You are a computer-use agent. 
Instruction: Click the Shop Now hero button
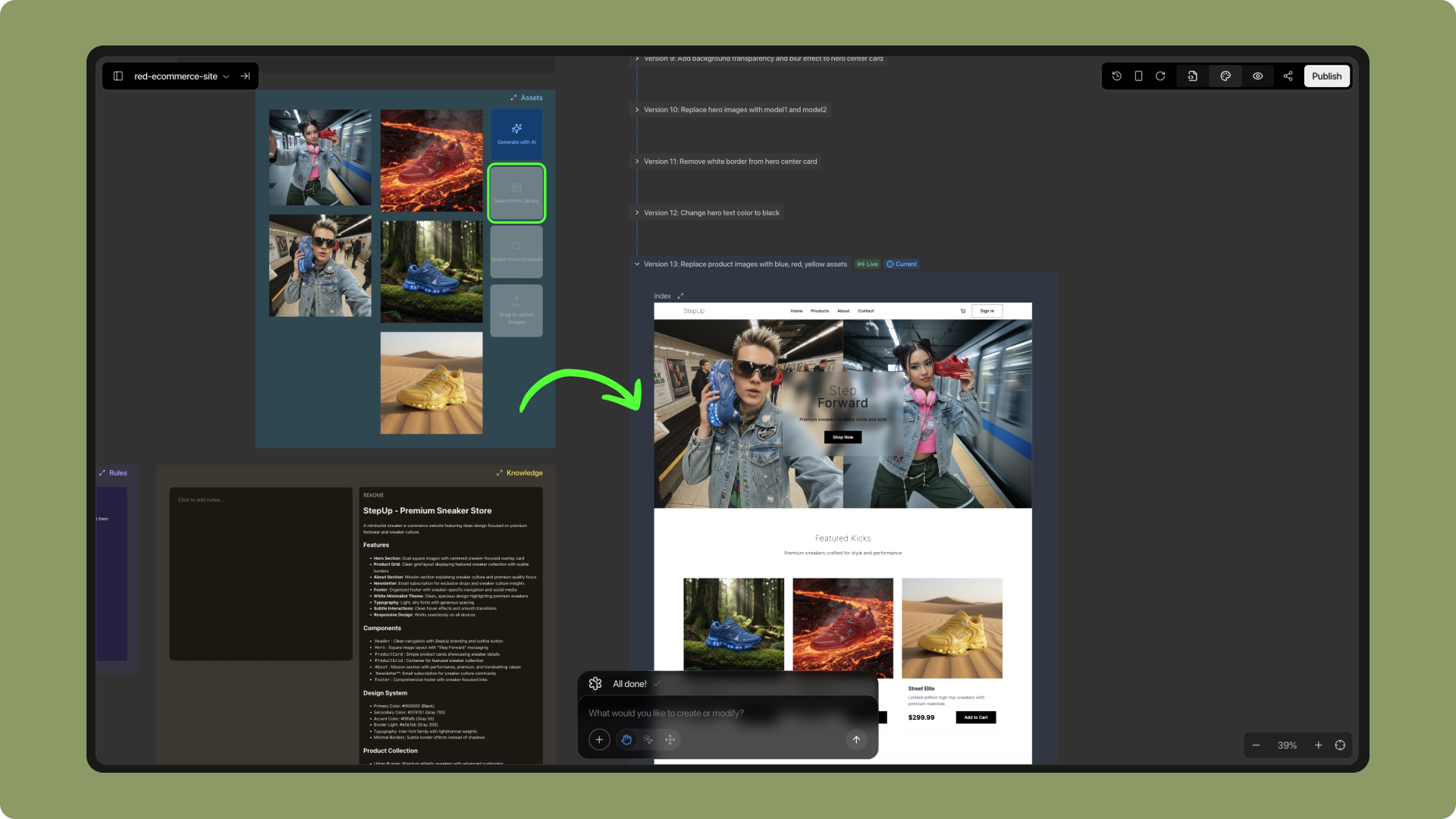click(843, 438)
